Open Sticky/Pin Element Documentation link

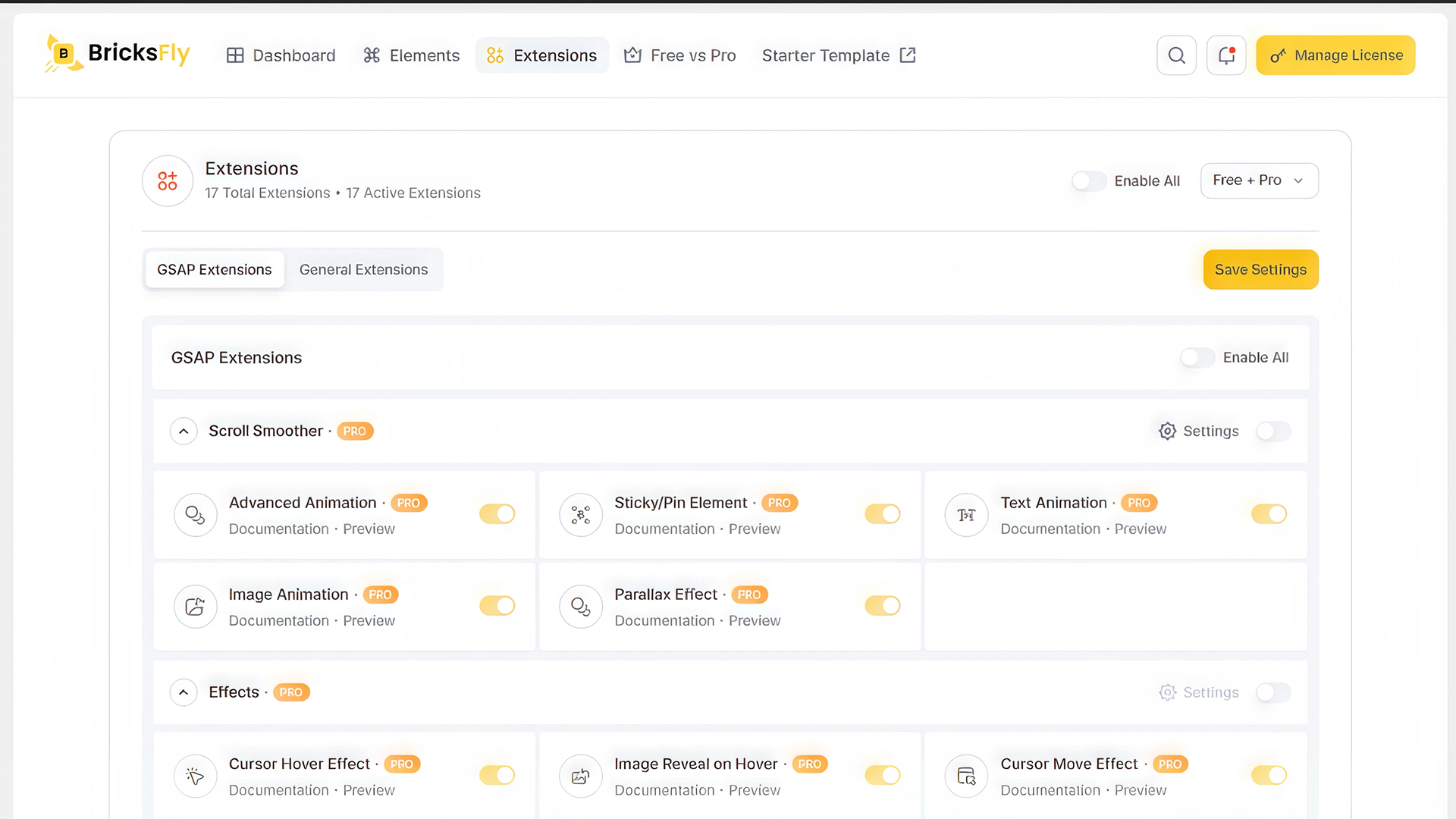coord(664,529)
